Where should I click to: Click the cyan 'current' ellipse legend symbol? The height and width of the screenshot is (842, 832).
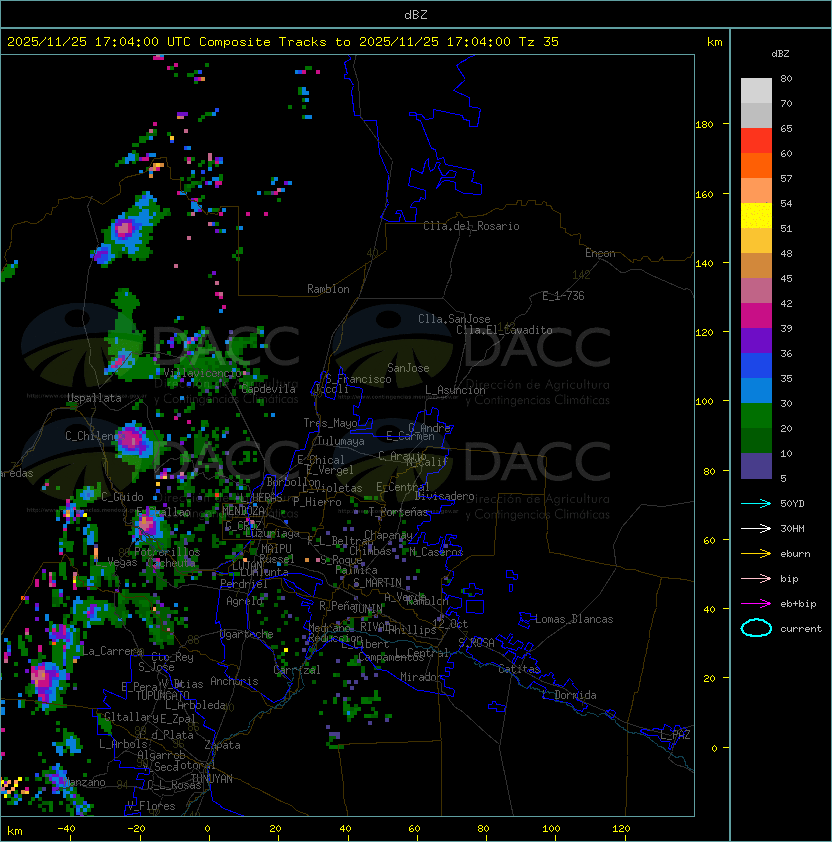(x=756, y=628)
